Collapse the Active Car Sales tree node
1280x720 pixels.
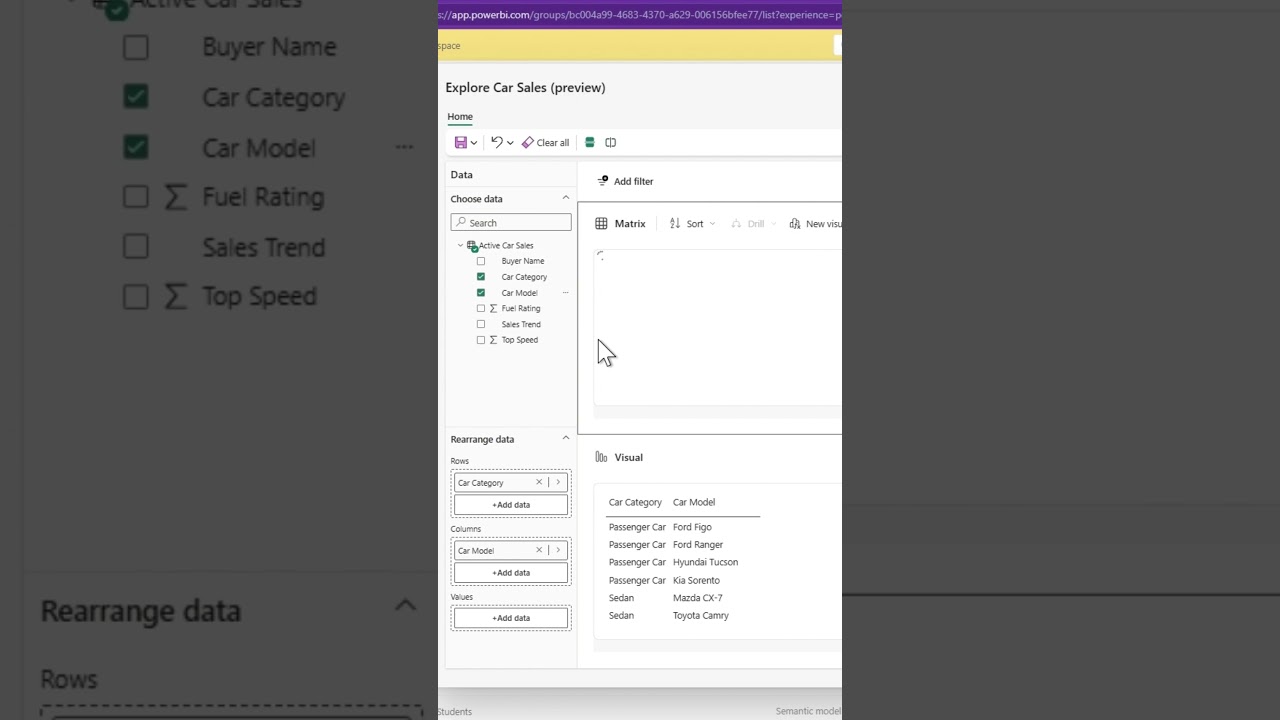(460, 245)
